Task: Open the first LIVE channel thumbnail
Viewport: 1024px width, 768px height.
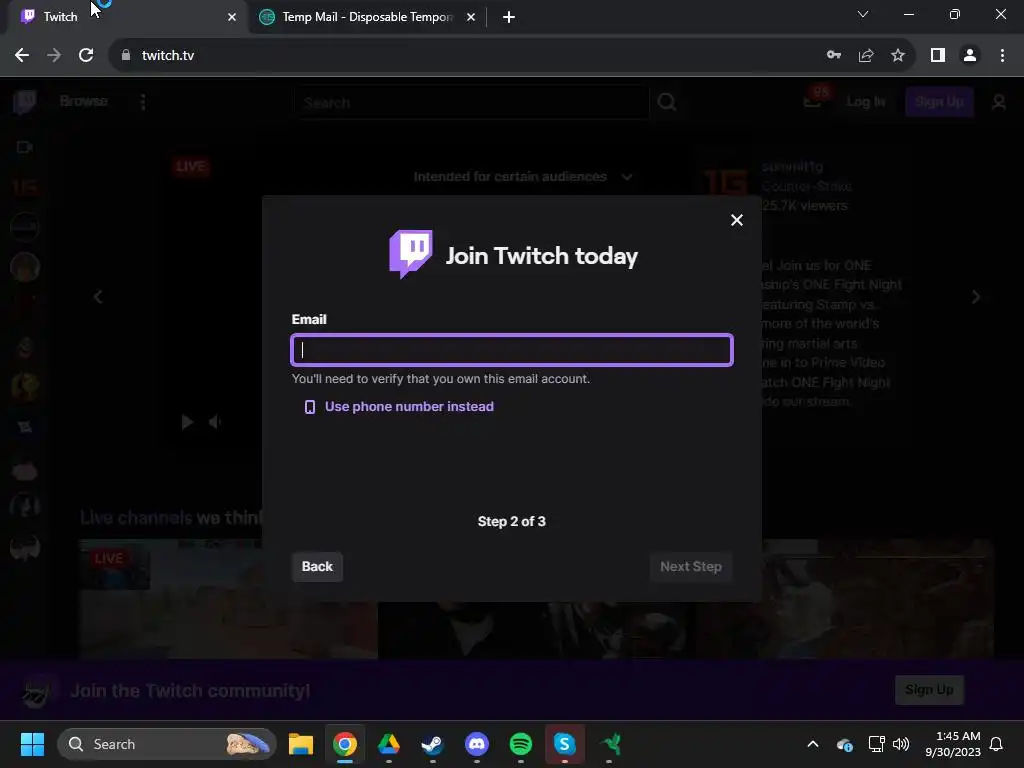Action: (x=229, y=599)
